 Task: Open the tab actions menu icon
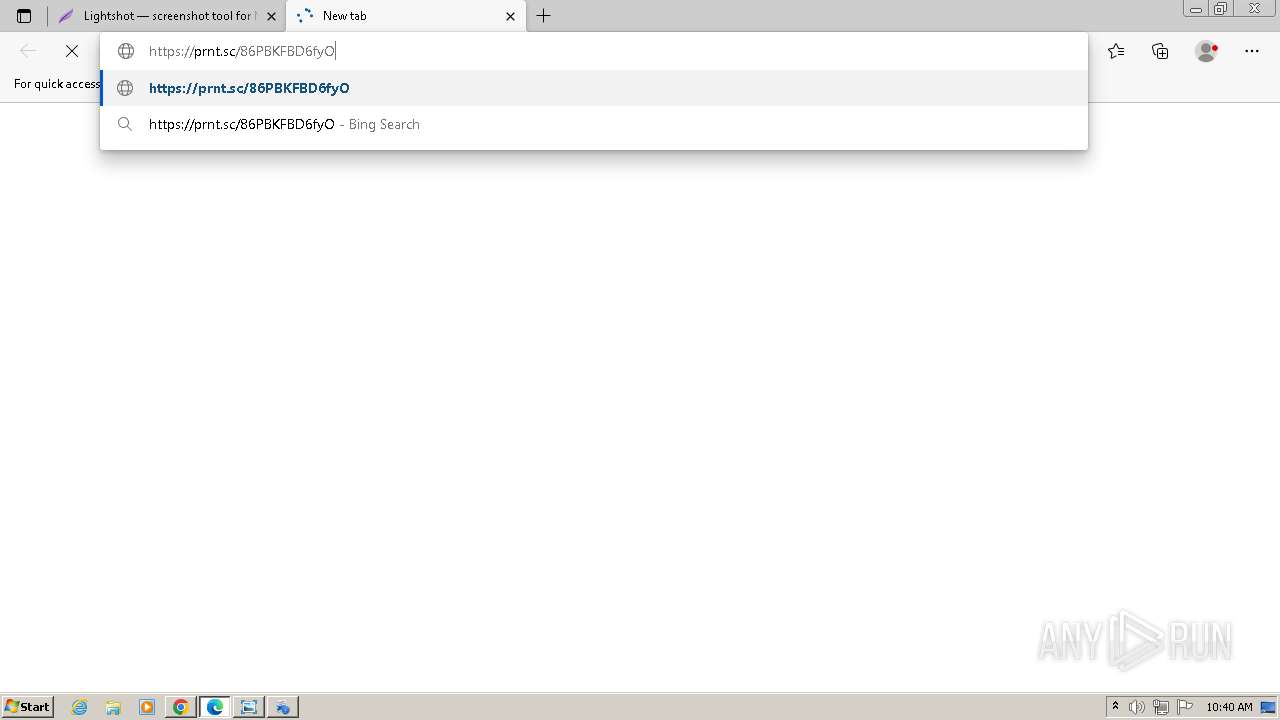[x=24, y=16]
